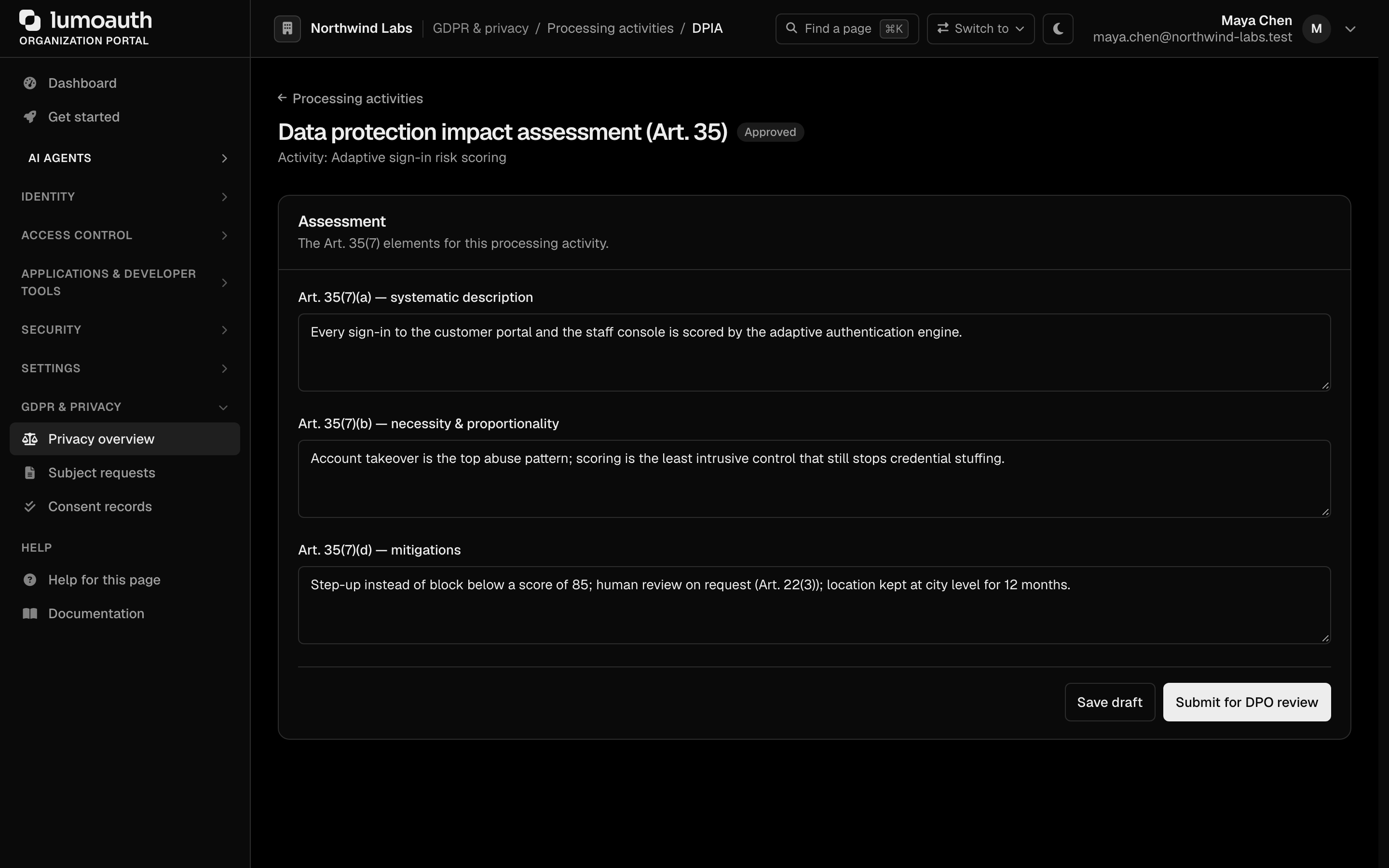Click the Switch to arrows icon
Viewport: 1389px width, 868px height.
942,28
